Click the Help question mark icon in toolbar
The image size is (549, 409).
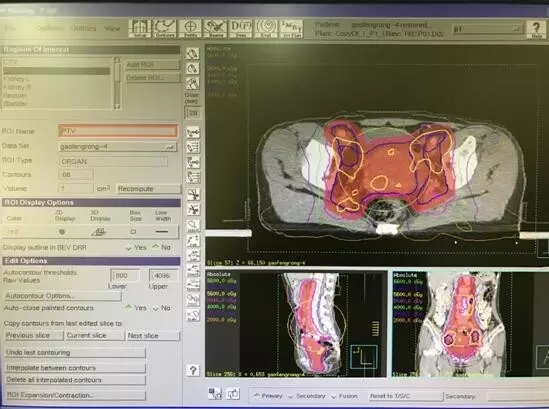(536, 29)
